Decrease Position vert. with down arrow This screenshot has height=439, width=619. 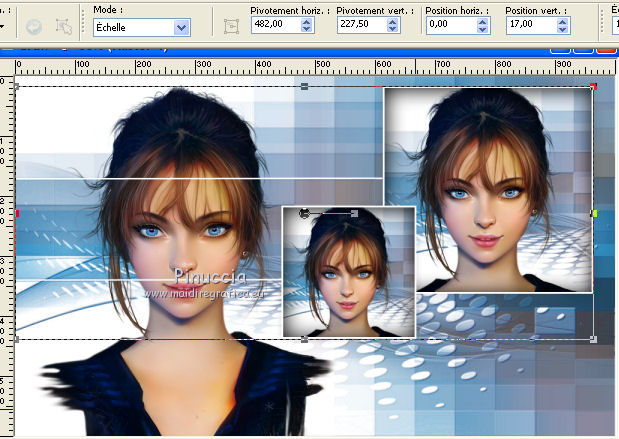(x=563, y=29)
